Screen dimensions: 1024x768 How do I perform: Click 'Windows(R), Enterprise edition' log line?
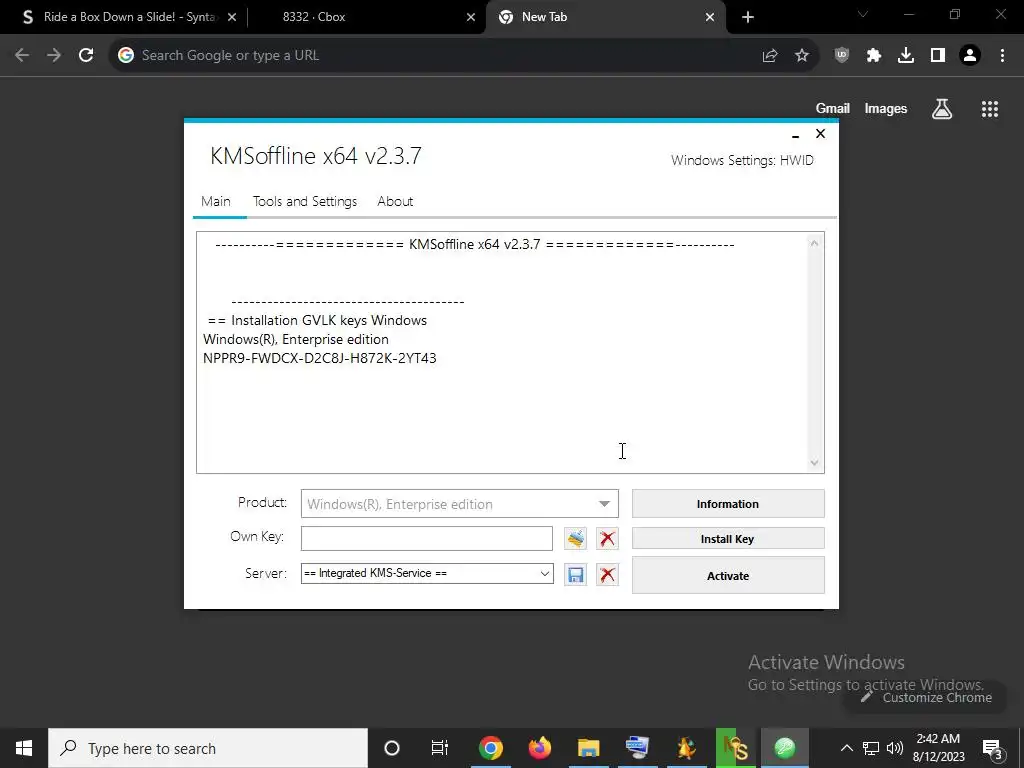click(x=296, y=340)
